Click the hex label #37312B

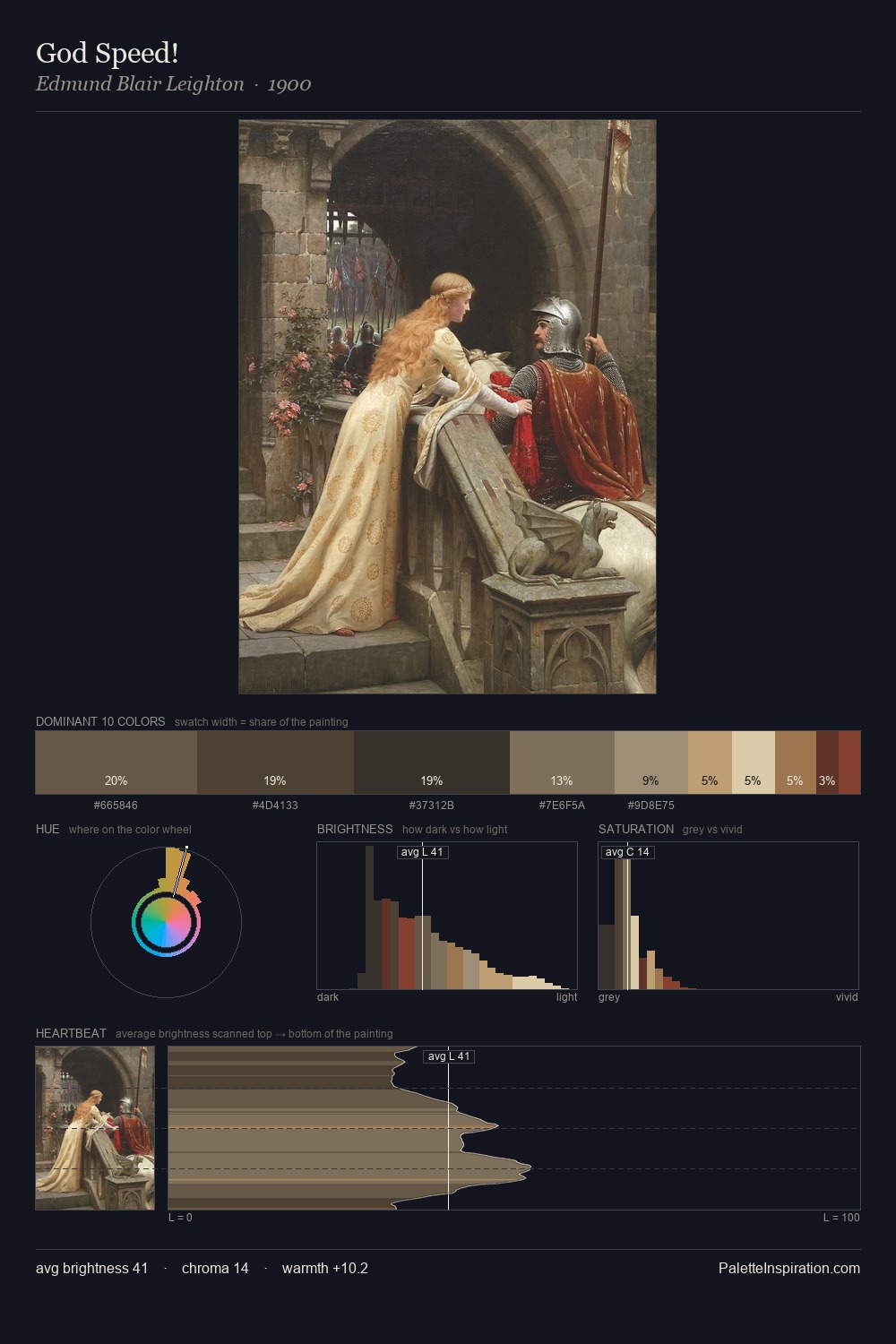point(432,806)
